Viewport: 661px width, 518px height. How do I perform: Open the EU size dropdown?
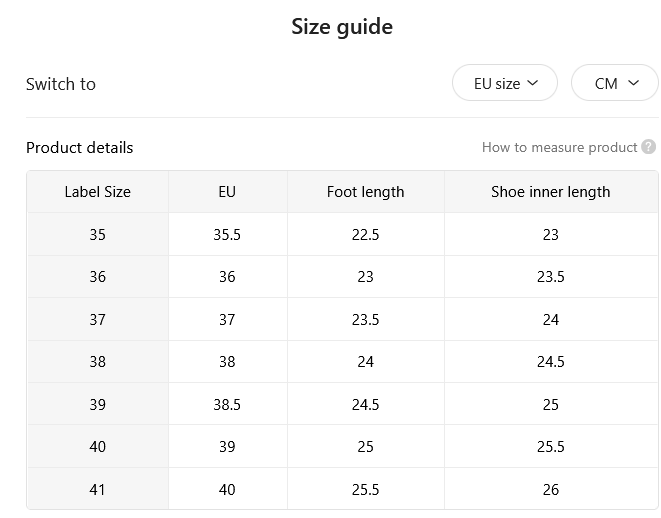click(505, 83)
